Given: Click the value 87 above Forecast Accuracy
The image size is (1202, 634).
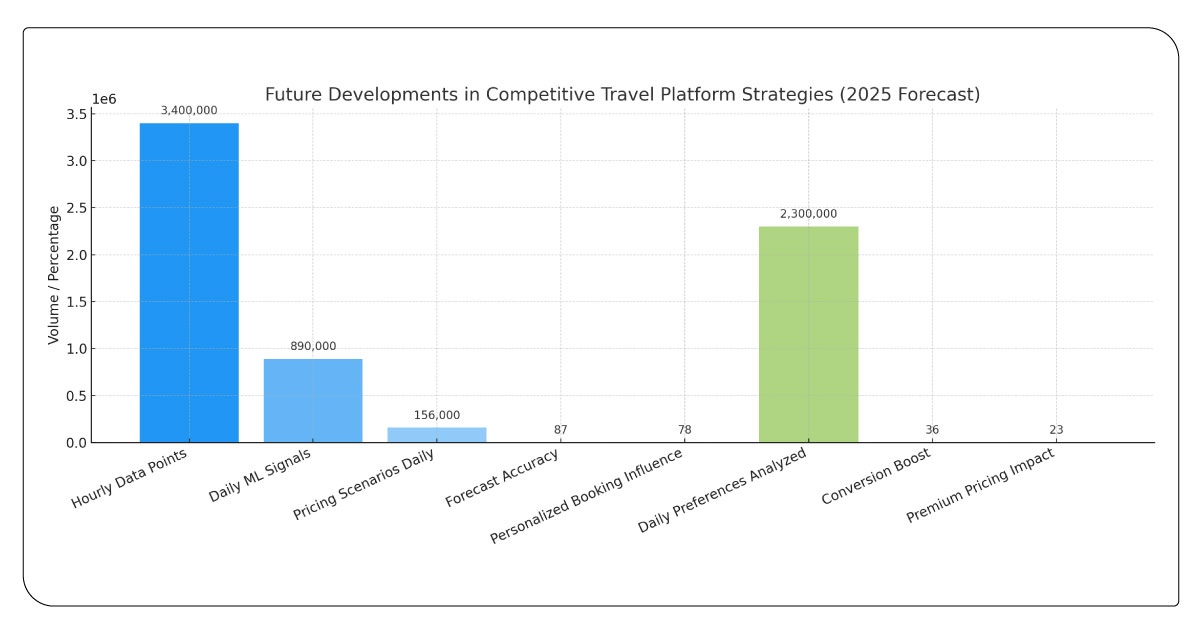Looking at the screenshot, I should click(x=560, y=427).
